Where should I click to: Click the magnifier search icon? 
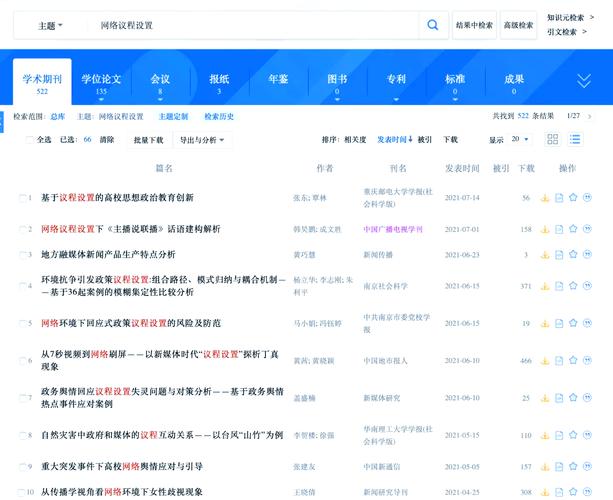point(432,25)
